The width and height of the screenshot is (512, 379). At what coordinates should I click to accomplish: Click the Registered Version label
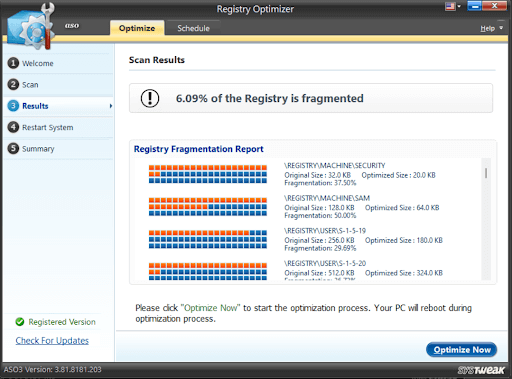click(62, 322)
